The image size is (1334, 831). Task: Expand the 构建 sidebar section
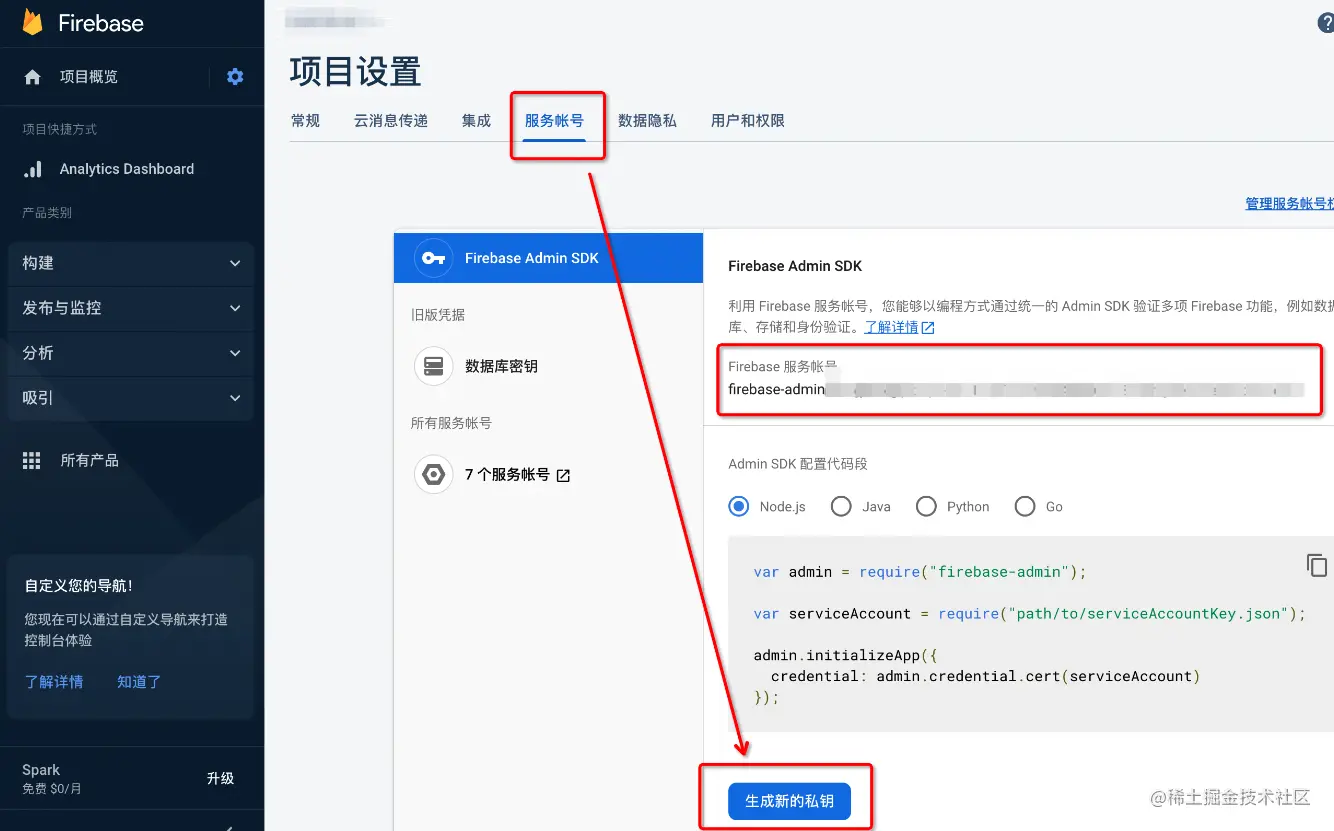click(131, 263)
